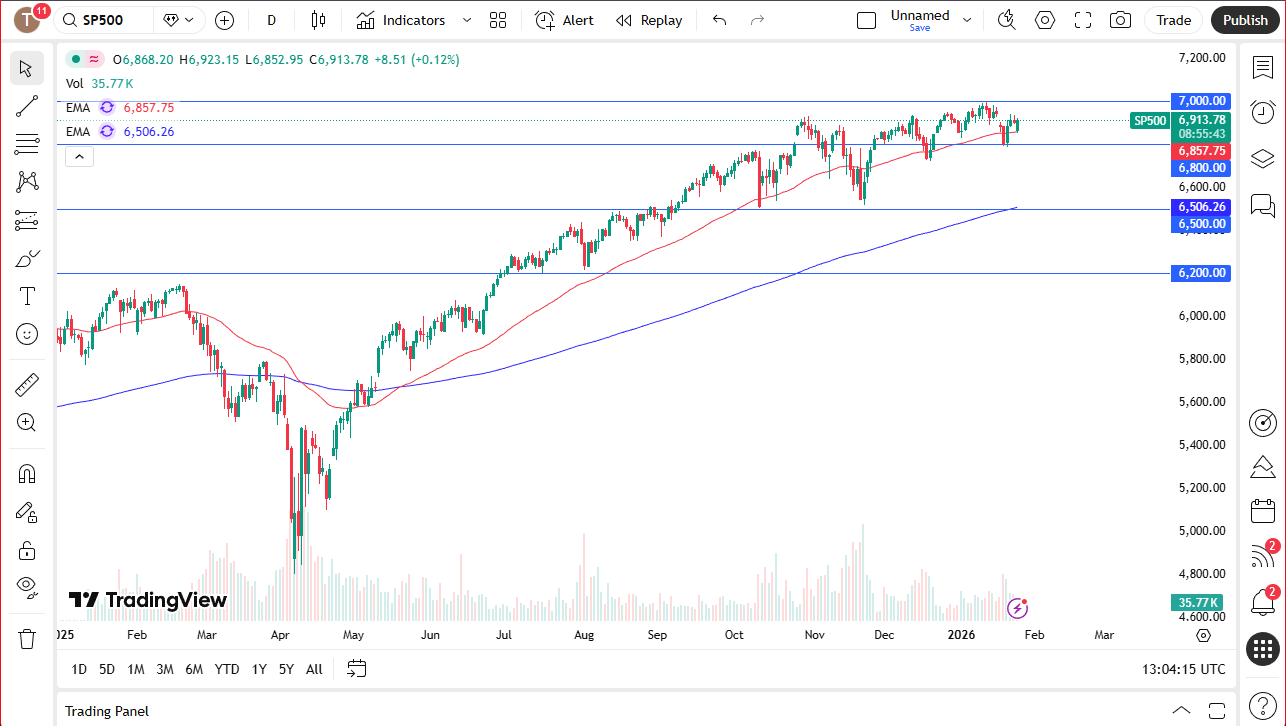
Task: Collapse the indicator legend arrow
Action: coord(79,156)
